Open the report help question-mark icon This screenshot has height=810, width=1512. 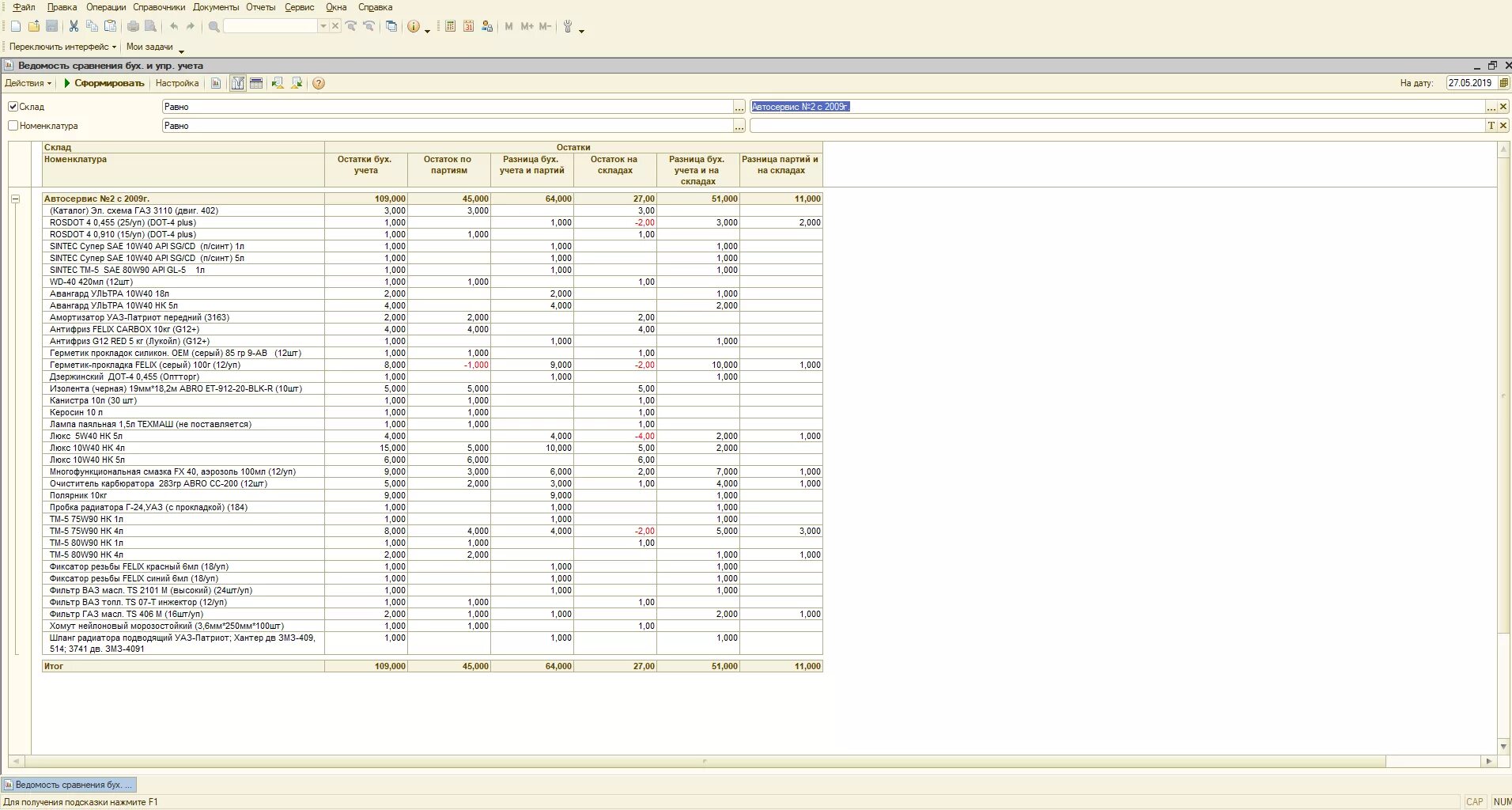tap(319, 83)
